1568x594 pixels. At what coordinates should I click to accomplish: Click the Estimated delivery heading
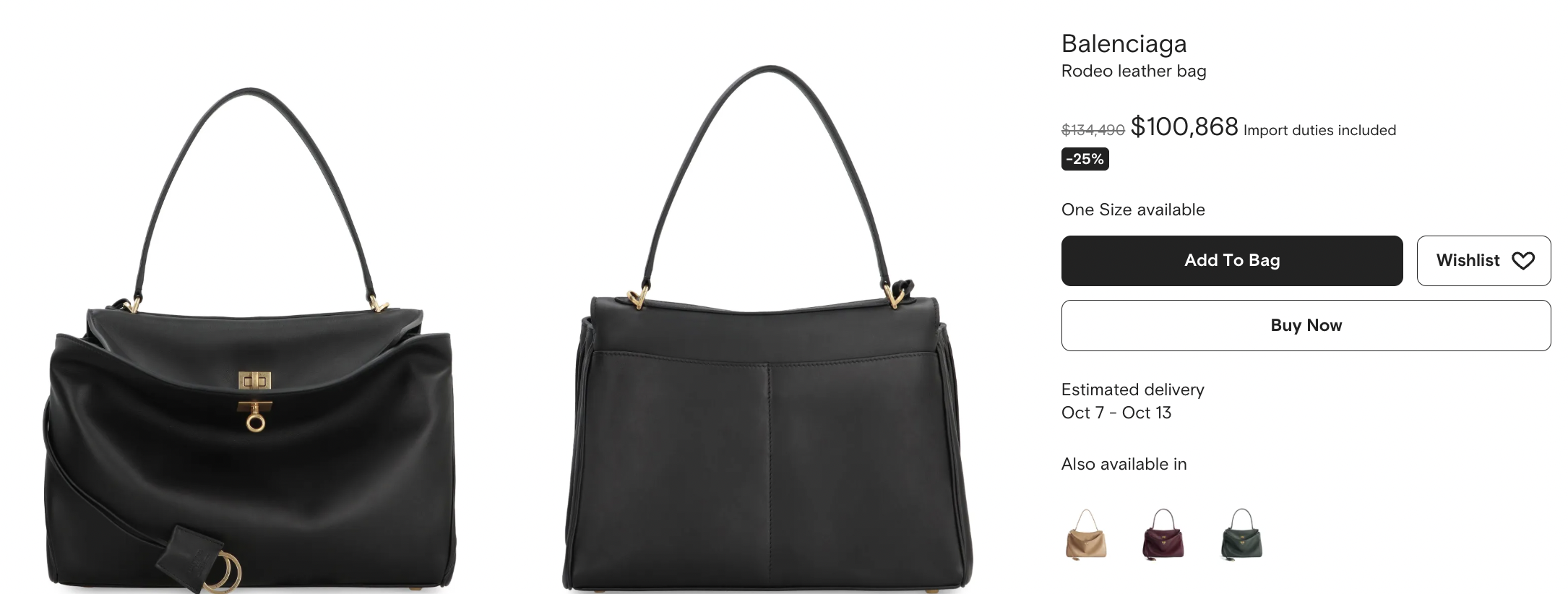point(1132,389)
